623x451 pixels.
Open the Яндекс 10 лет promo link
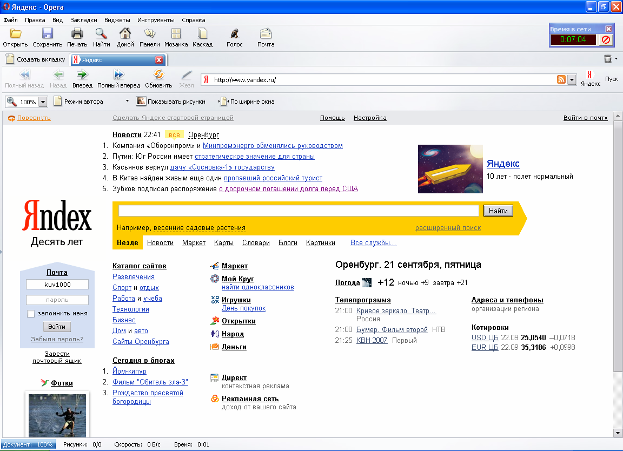(503, 163)
